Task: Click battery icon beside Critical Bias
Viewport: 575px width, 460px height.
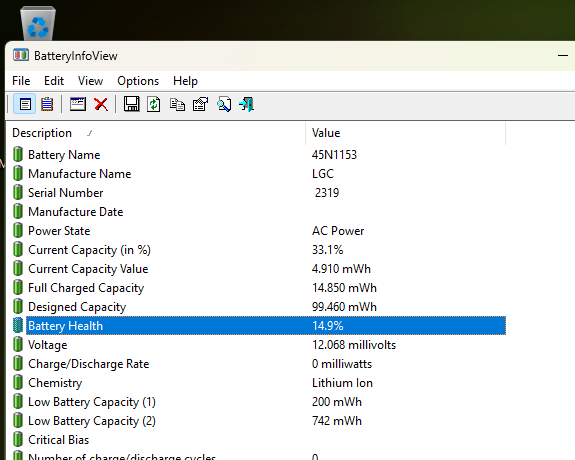Action: (x=18, y=440)
